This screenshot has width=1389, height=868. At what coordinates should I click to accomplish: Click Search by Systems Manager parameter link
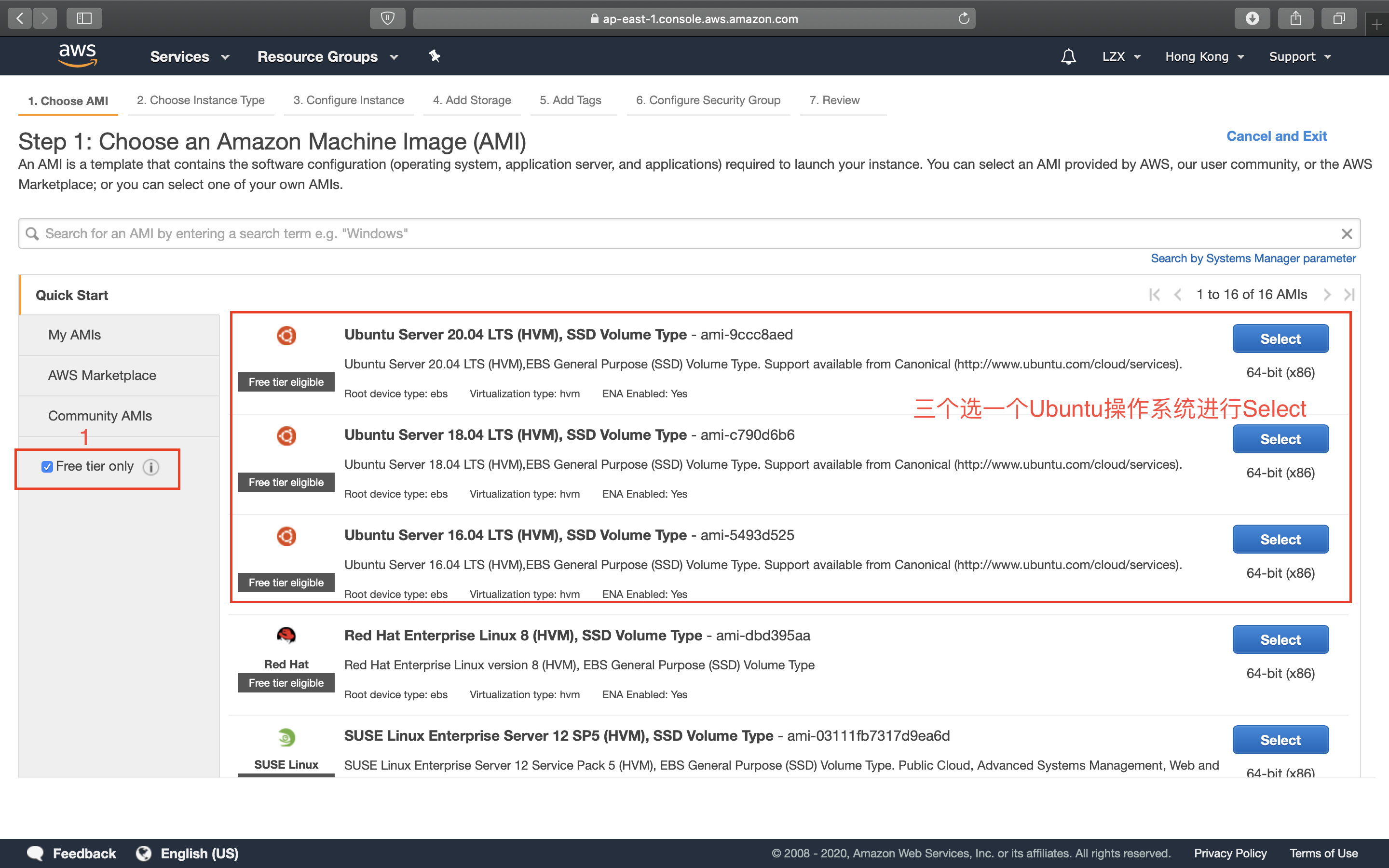1253,258
